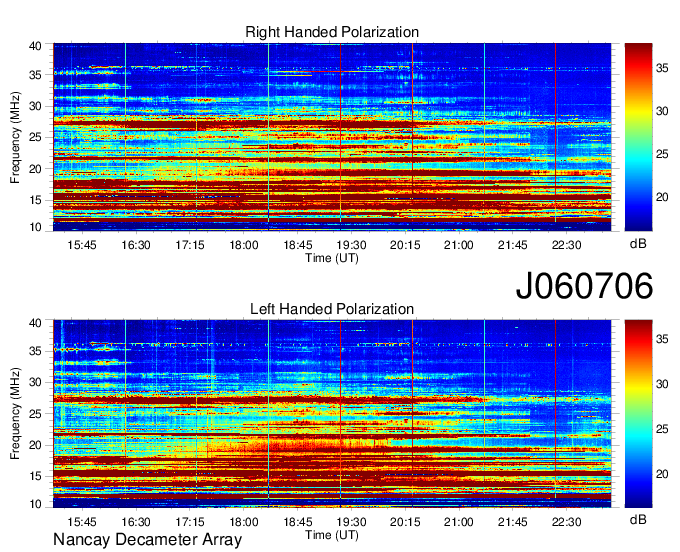The height and width of the screenshot is (552, 680).
Task: Select the 30 dB value on the lower colorbar
Action: click(x=662, y=384)
